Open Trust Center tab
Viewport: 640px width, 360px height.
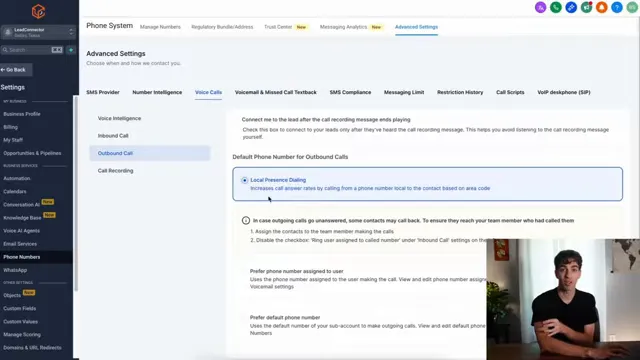[x=278, y=27]
